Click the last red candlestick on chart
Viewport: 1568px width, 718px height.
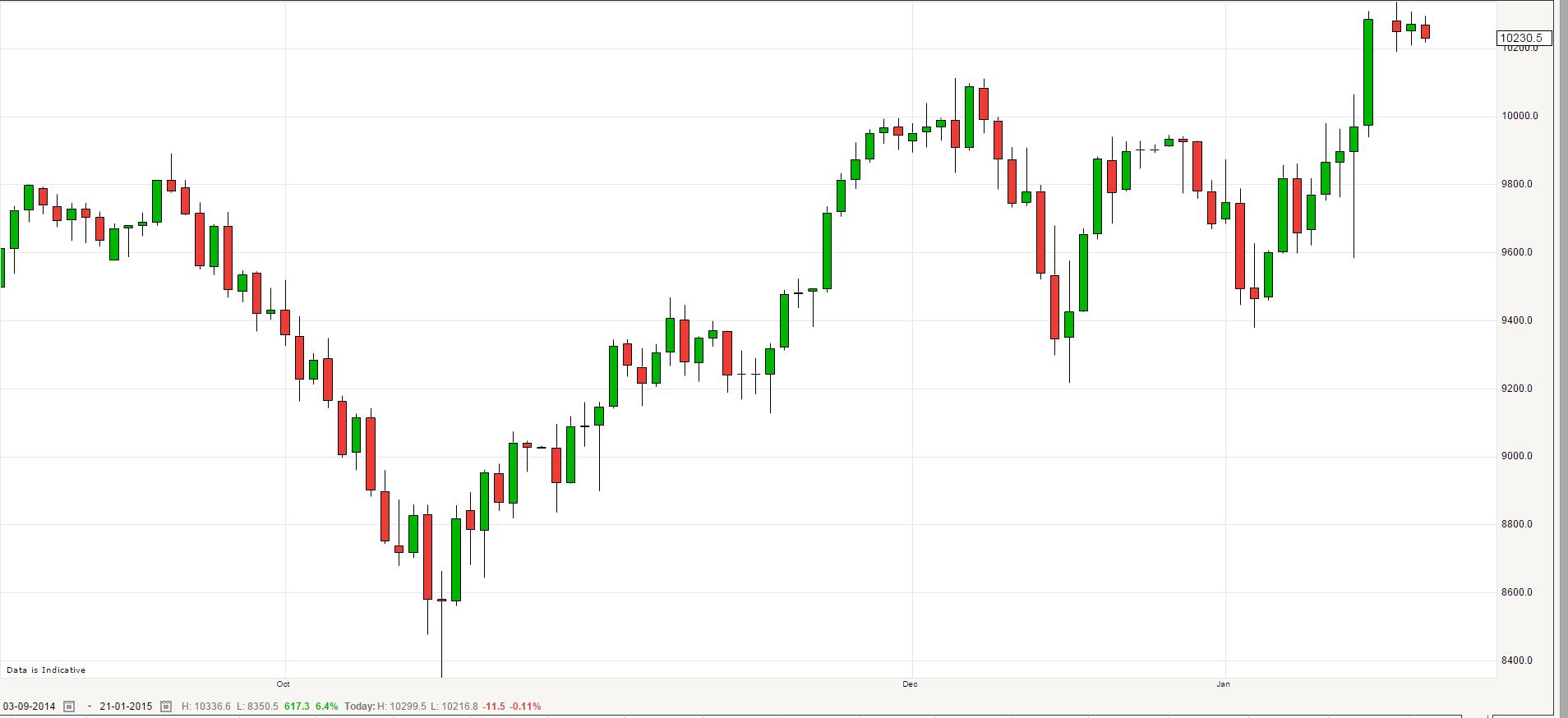[x=1425, y=31]
